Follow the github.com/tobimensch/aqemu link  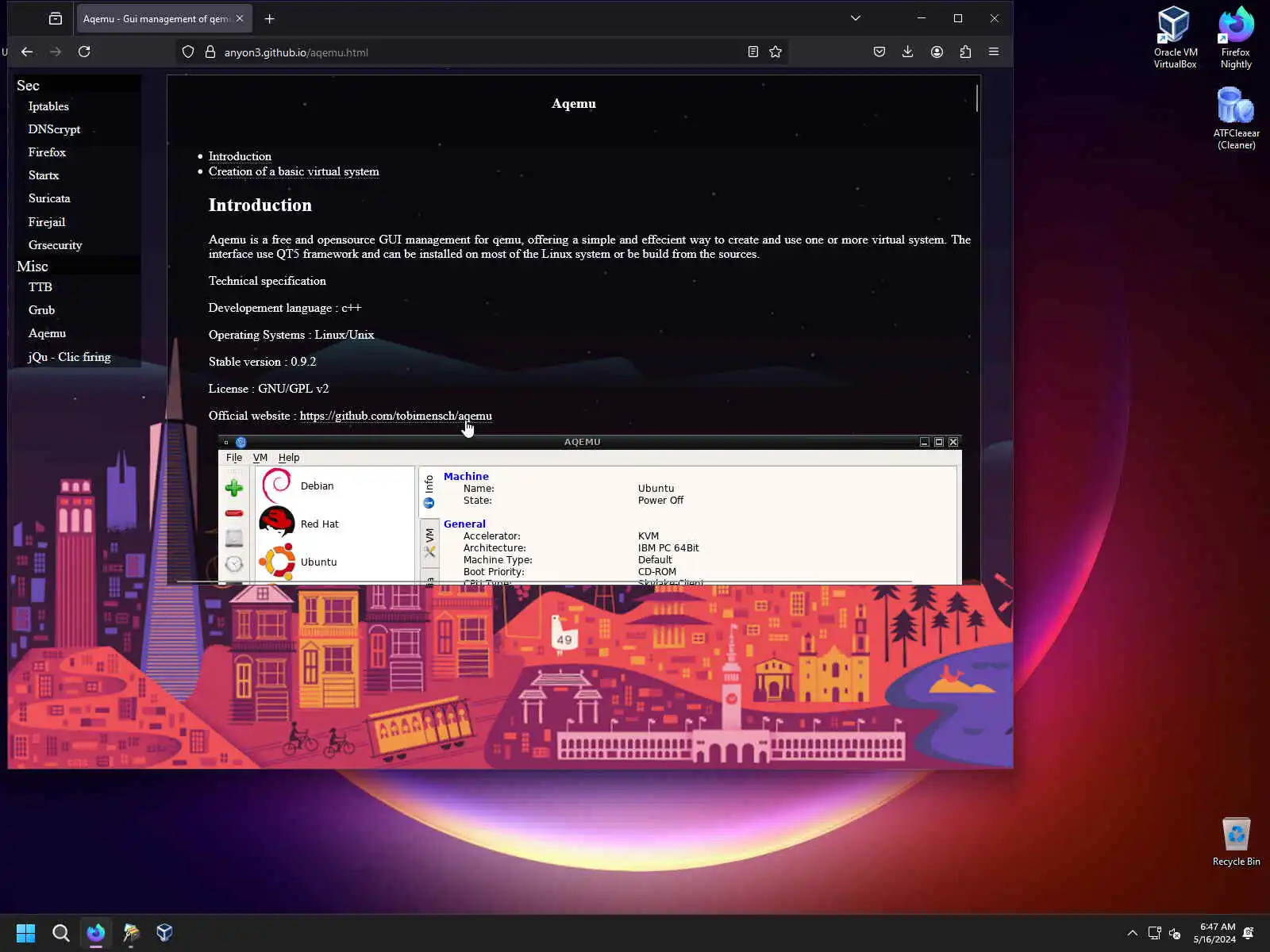click(395, 416)
